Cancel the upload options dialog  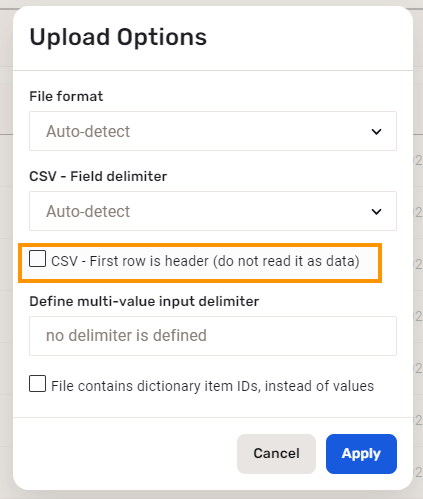276,454
